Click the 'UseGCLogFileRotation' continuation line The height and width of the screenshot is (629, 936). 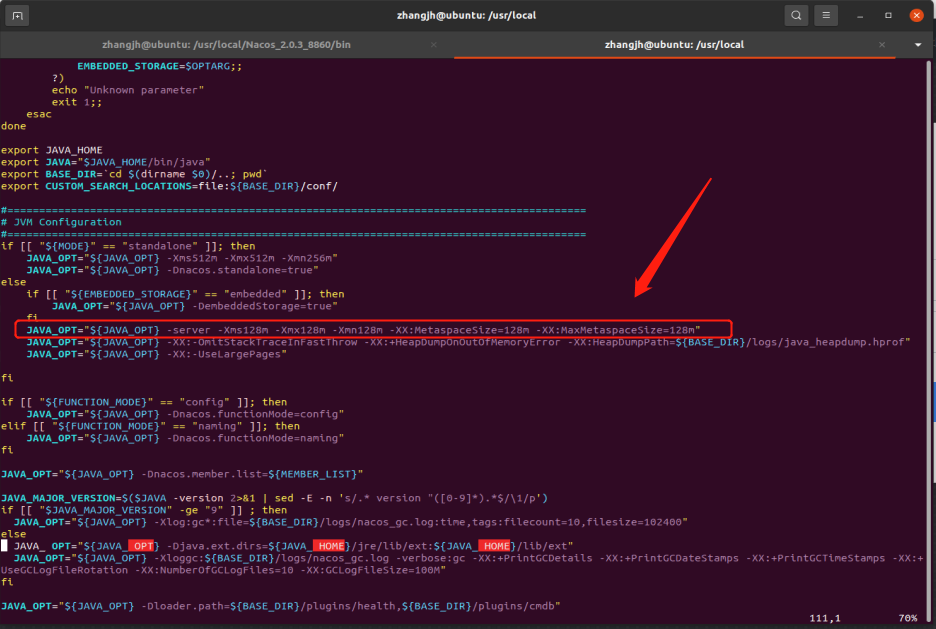click(x=224, y=570)
